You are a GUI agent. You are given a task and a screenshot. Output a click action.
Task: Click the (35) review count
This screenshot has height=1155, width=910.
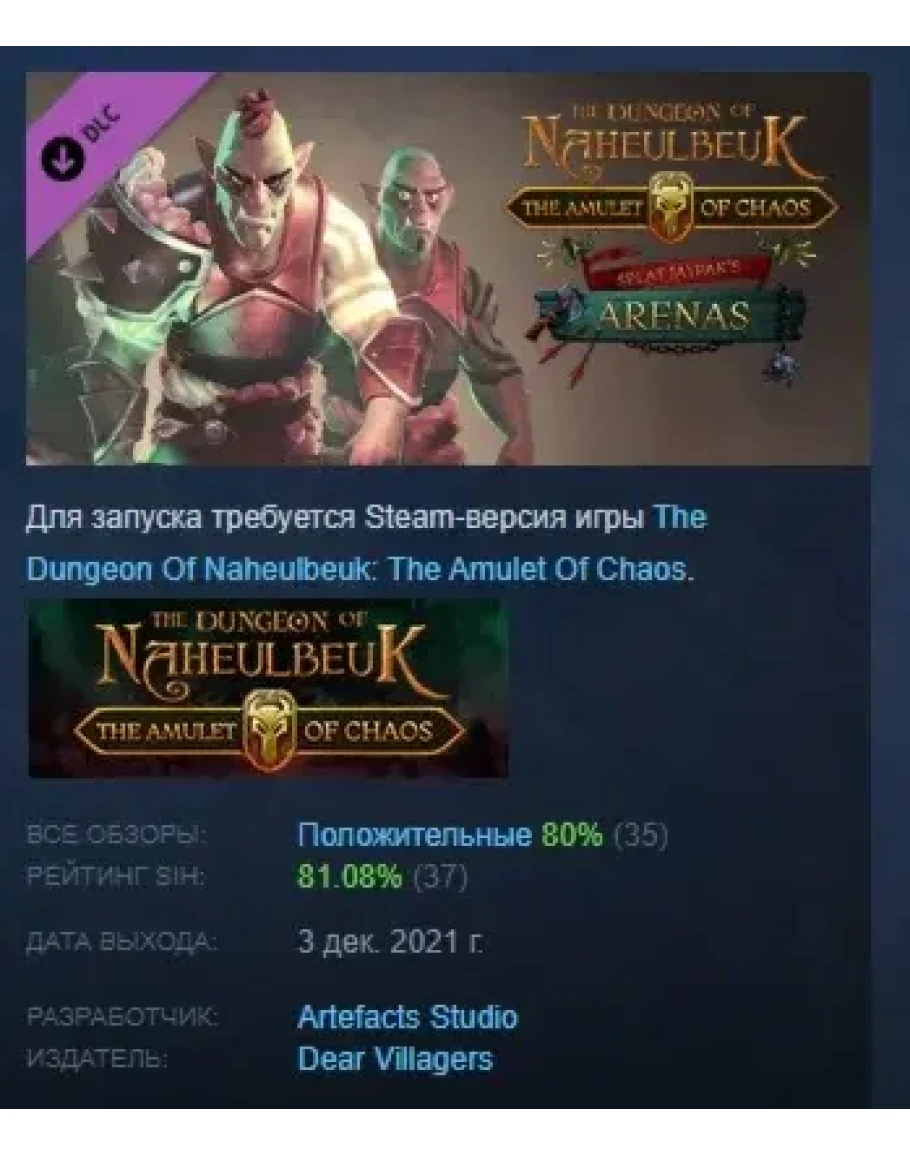(641, 835)
